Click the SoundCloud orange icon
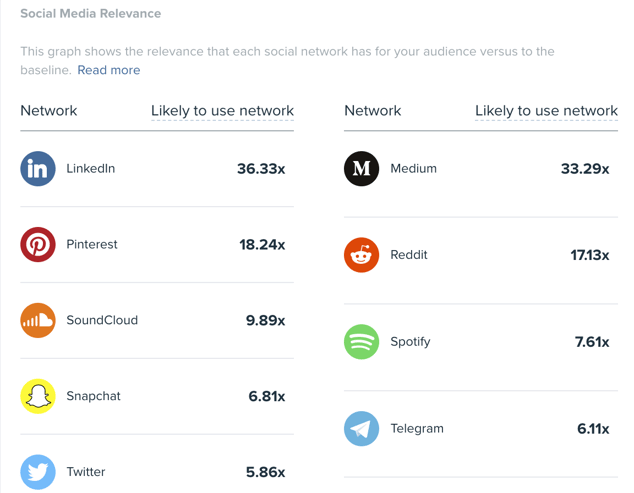 (38, 320)
